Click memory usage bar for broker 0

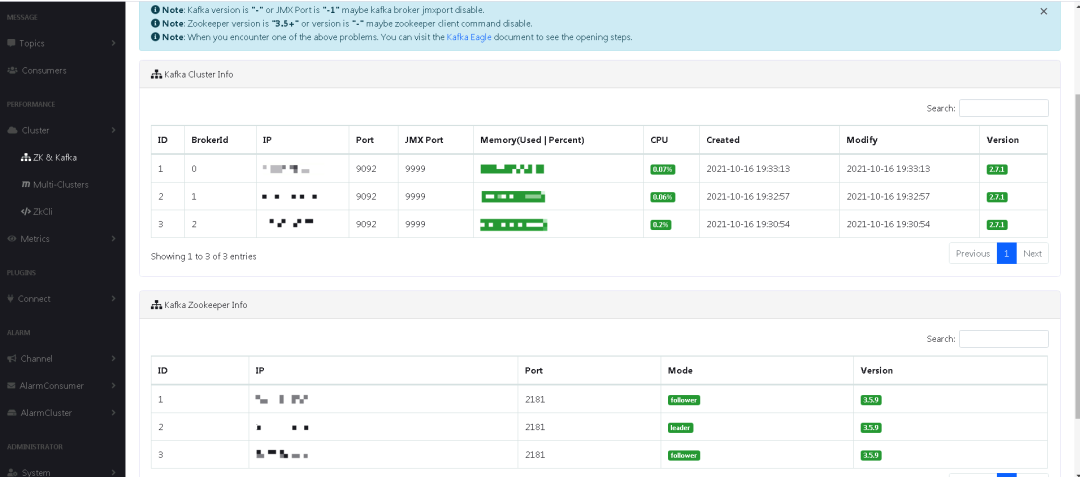(x=512, y=169)
